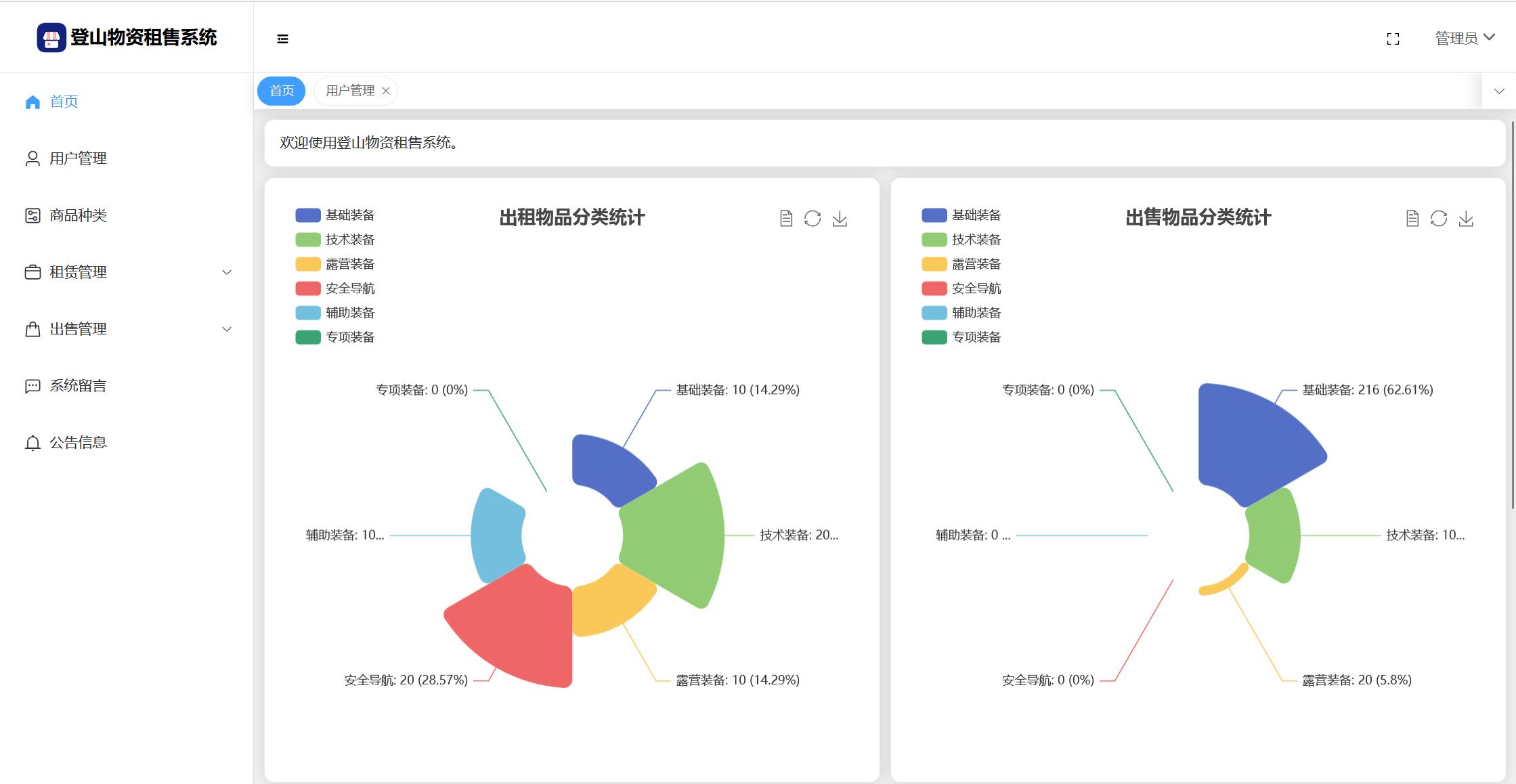The image size is (1516, 784).
Task: Open 商品种类 from the sidebar
Action: coord(78,215)
